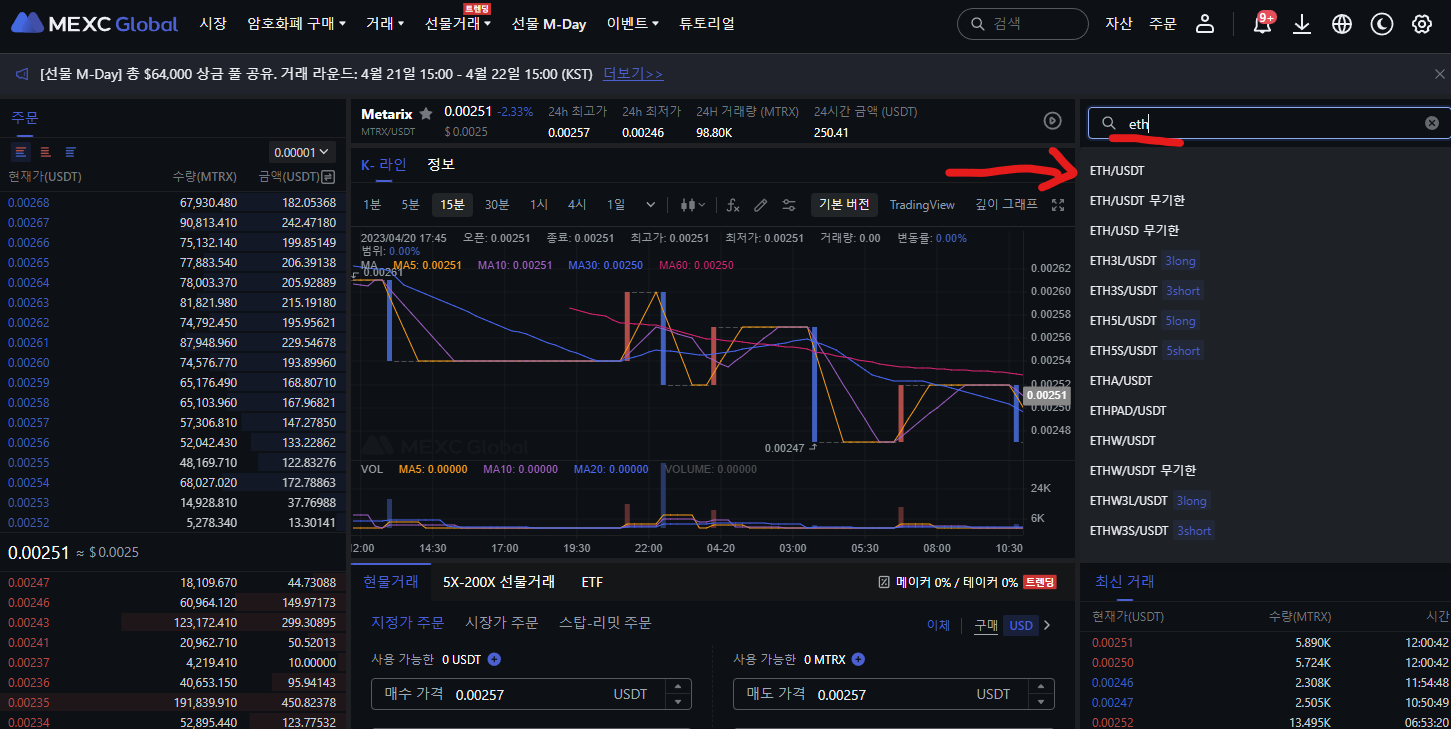The height and width of the screenshot is (729, 1451).
Task: Click the magnifier icon in pair search
Action: 1108,123
